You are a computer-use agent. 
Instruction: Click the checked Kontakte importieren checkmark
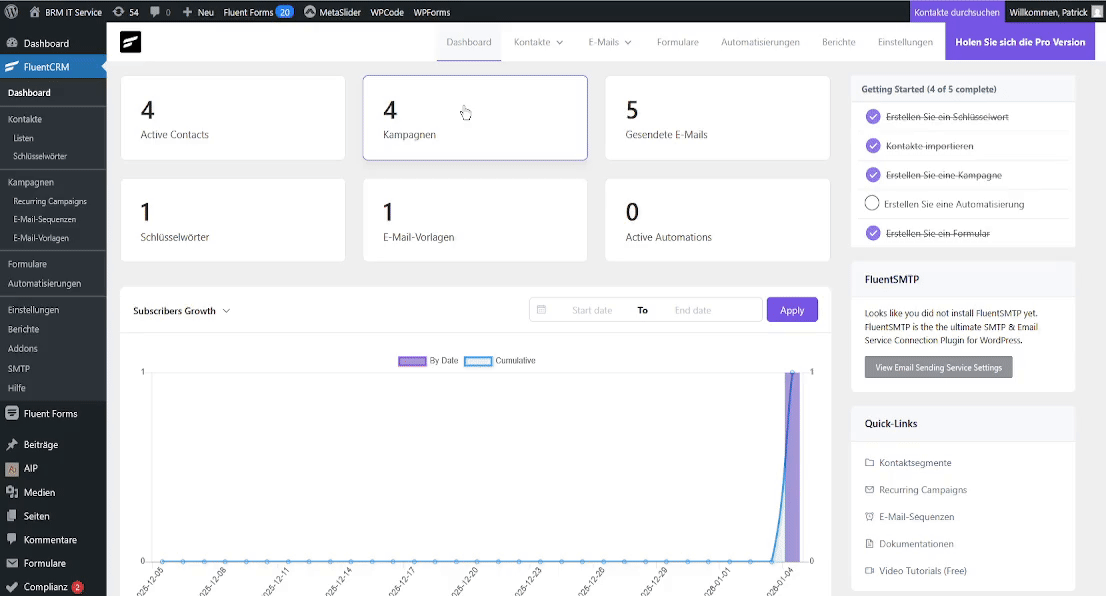pos(872,146)
